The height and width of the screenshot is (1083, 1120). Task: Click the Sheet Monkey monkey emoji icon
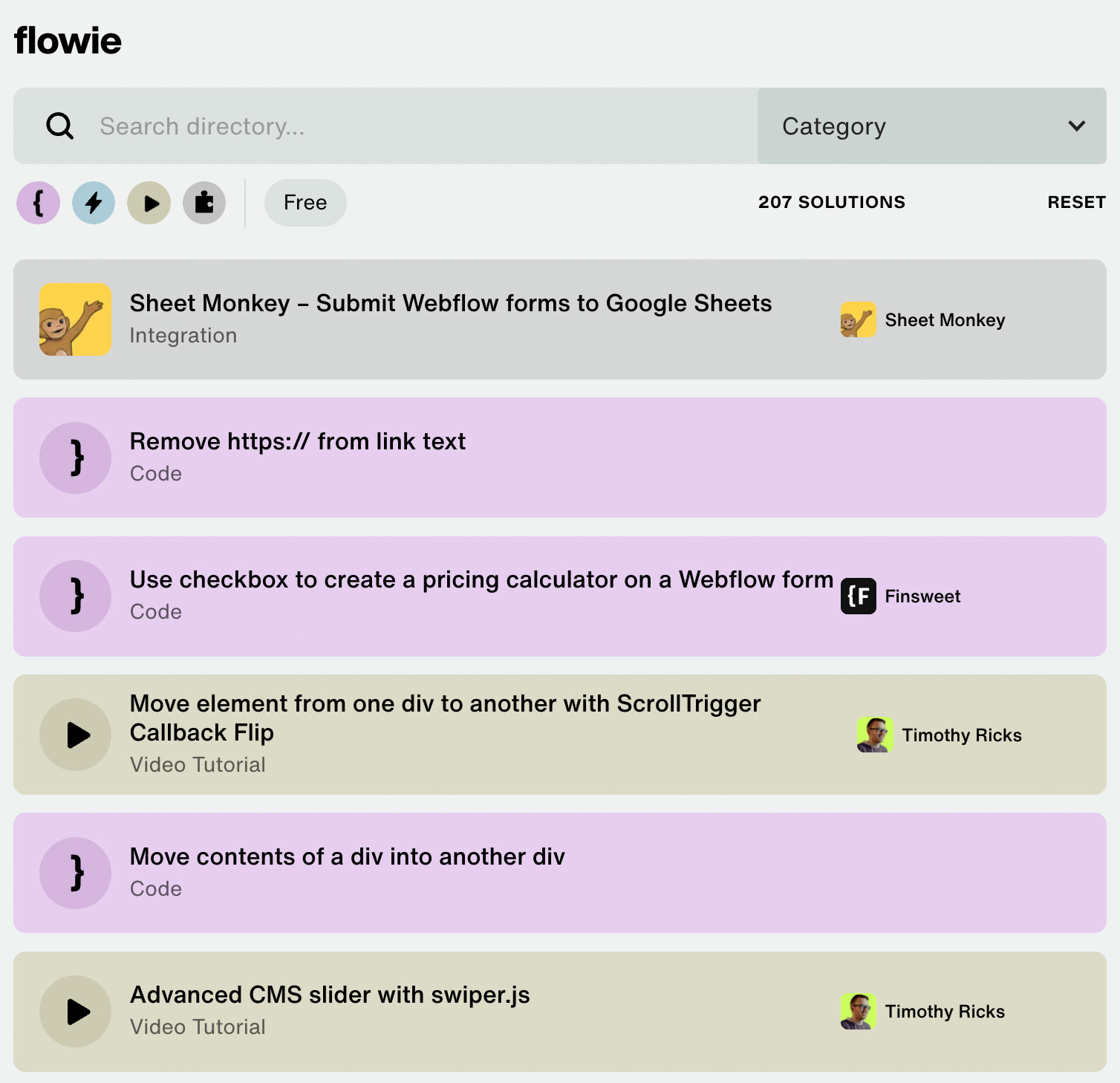74,319
